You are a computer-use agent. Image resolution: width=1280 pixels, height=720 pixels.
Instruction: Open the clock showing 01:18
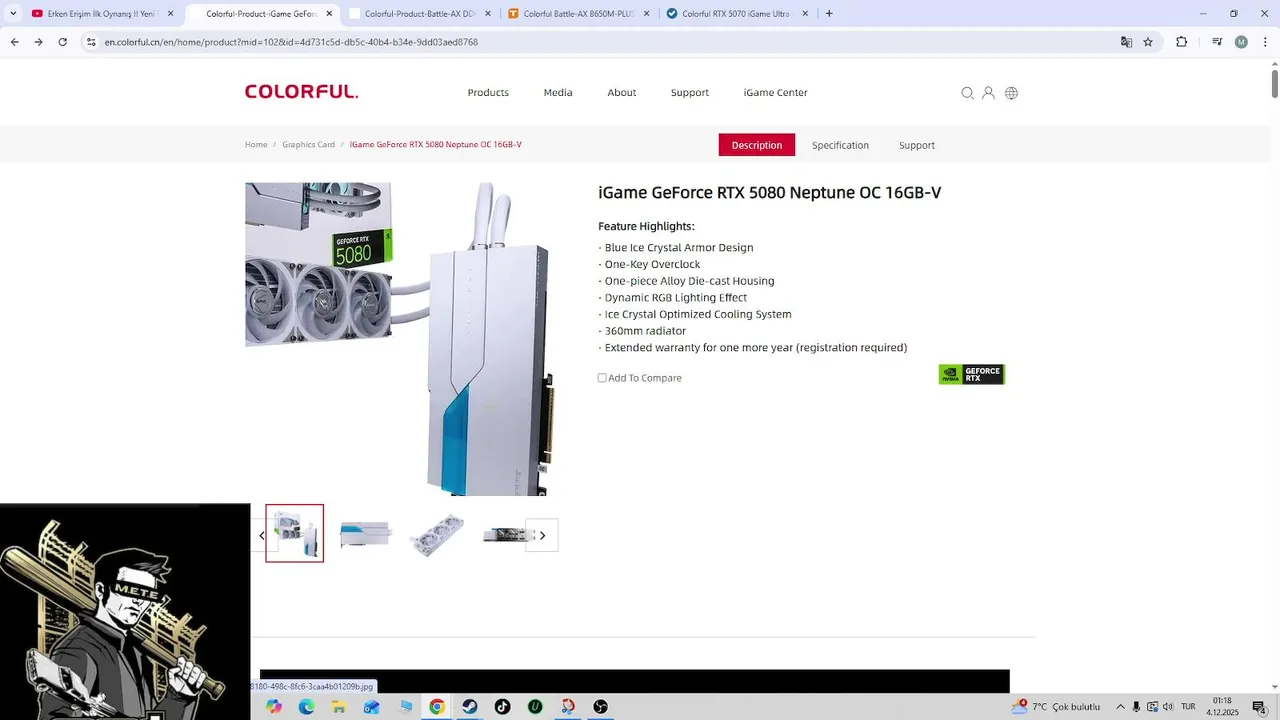coord(1222,707)
